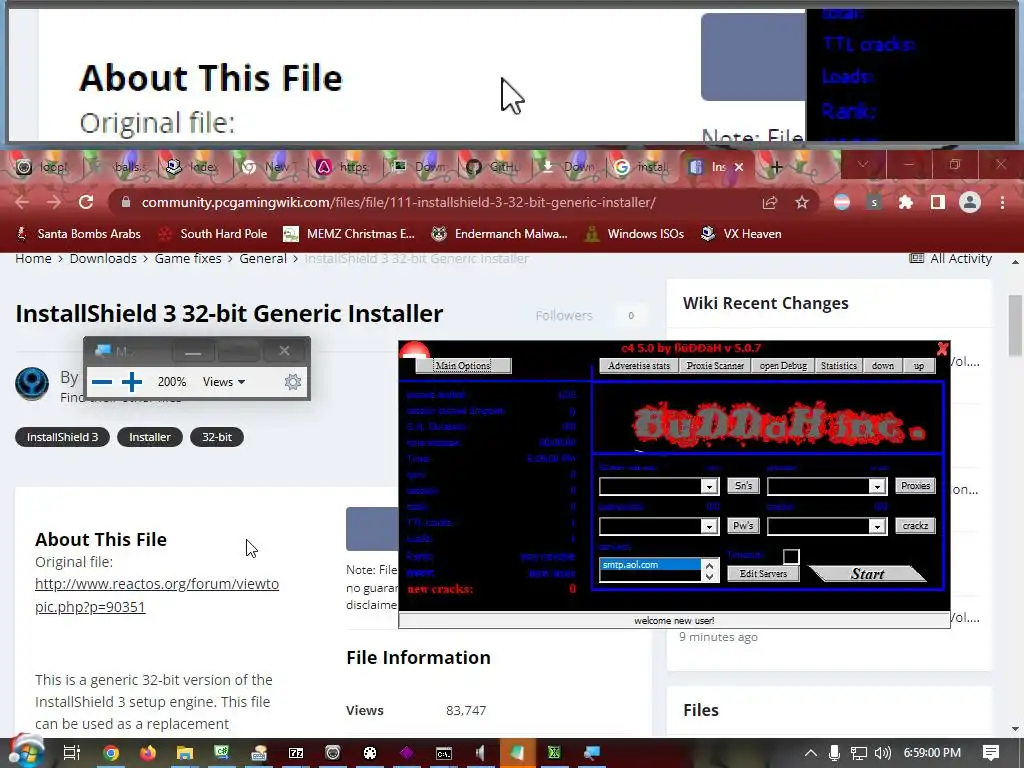Click the InstallShield 3 tag
The height and width of the screenshot is (768, 1024).
(62, 437)
